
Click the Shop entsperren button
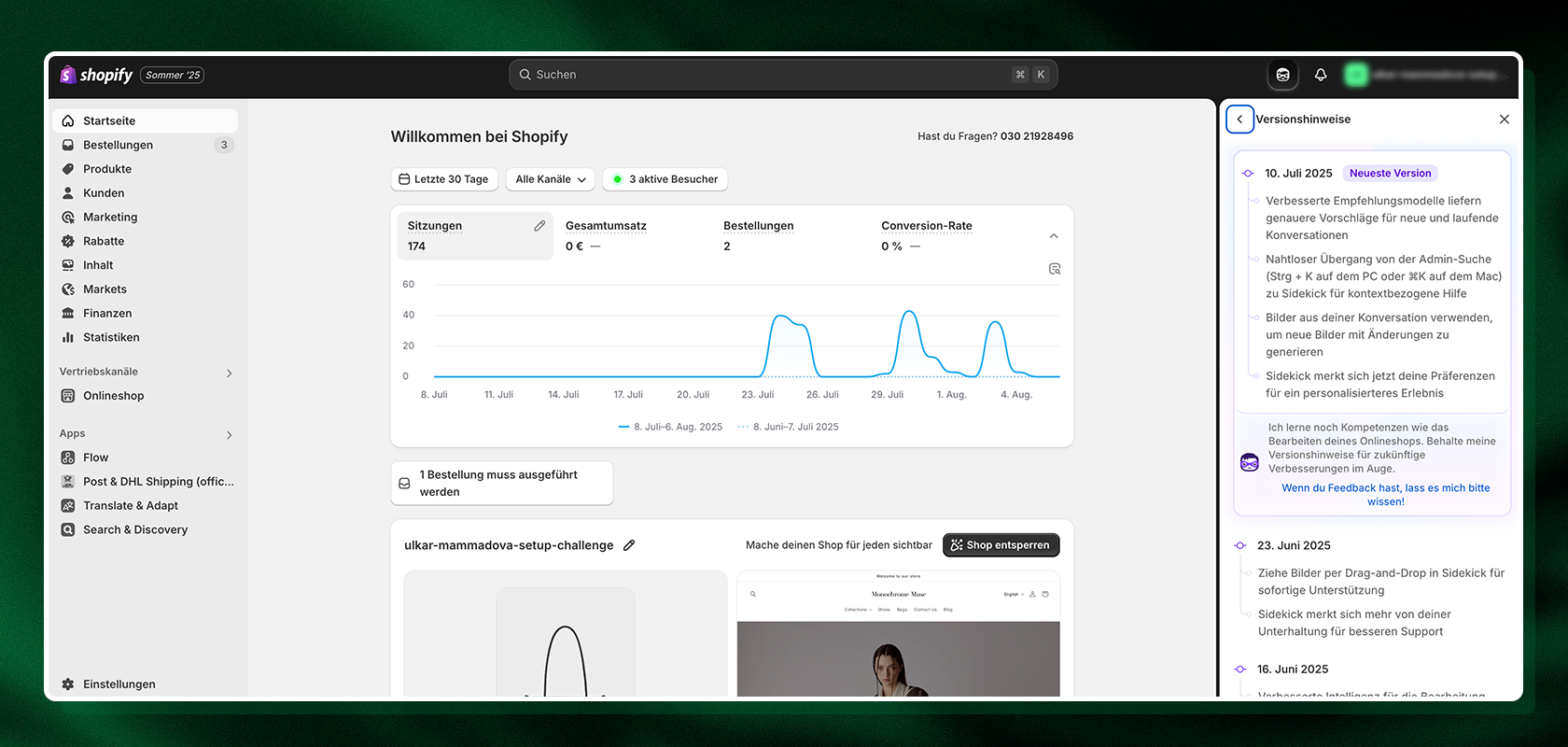click(x=1001, y=545)
